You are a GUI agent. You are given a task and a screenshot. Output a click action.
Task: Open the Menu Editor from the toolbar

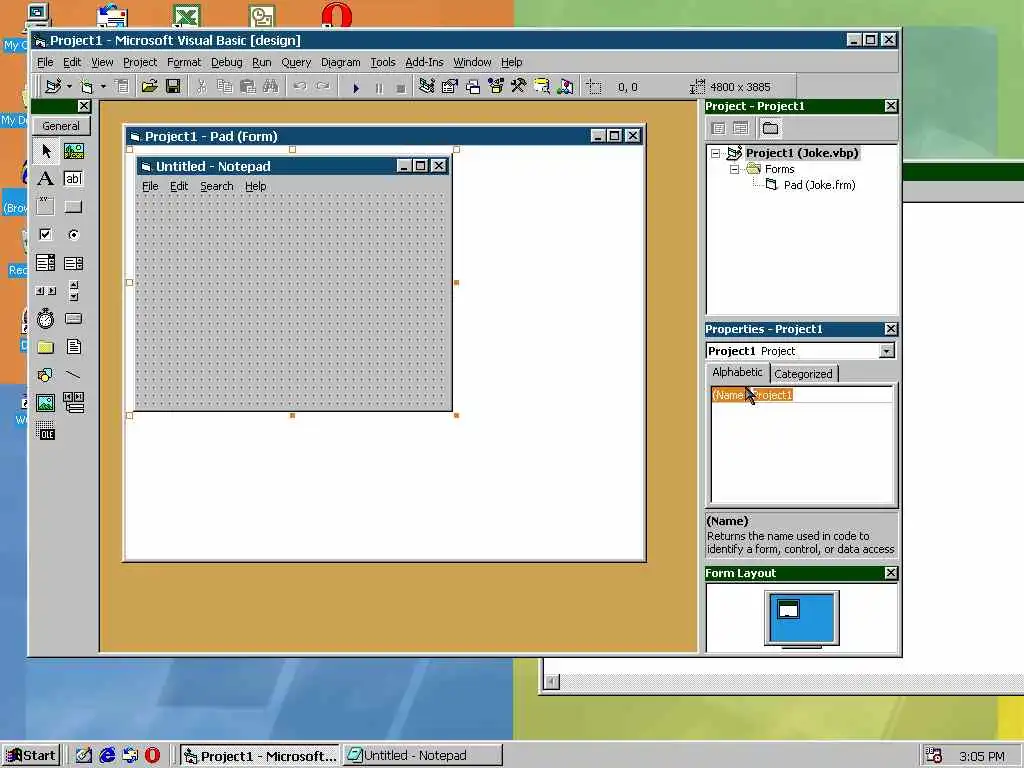tap(122, 86)
